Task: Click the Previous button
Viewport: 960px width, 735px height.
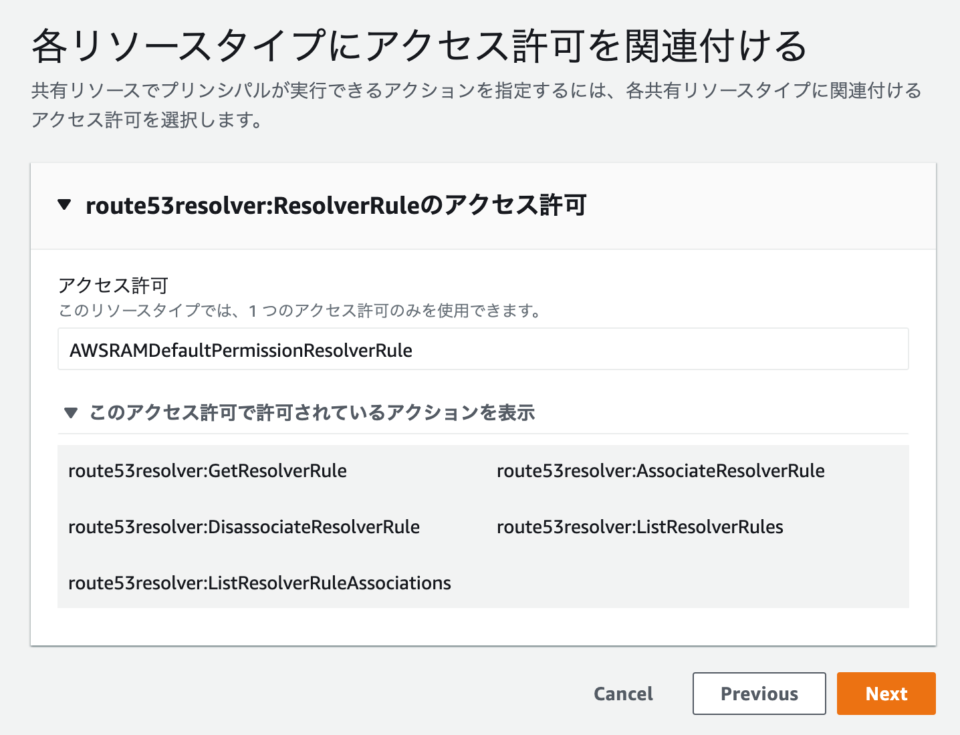Action: 759,693
